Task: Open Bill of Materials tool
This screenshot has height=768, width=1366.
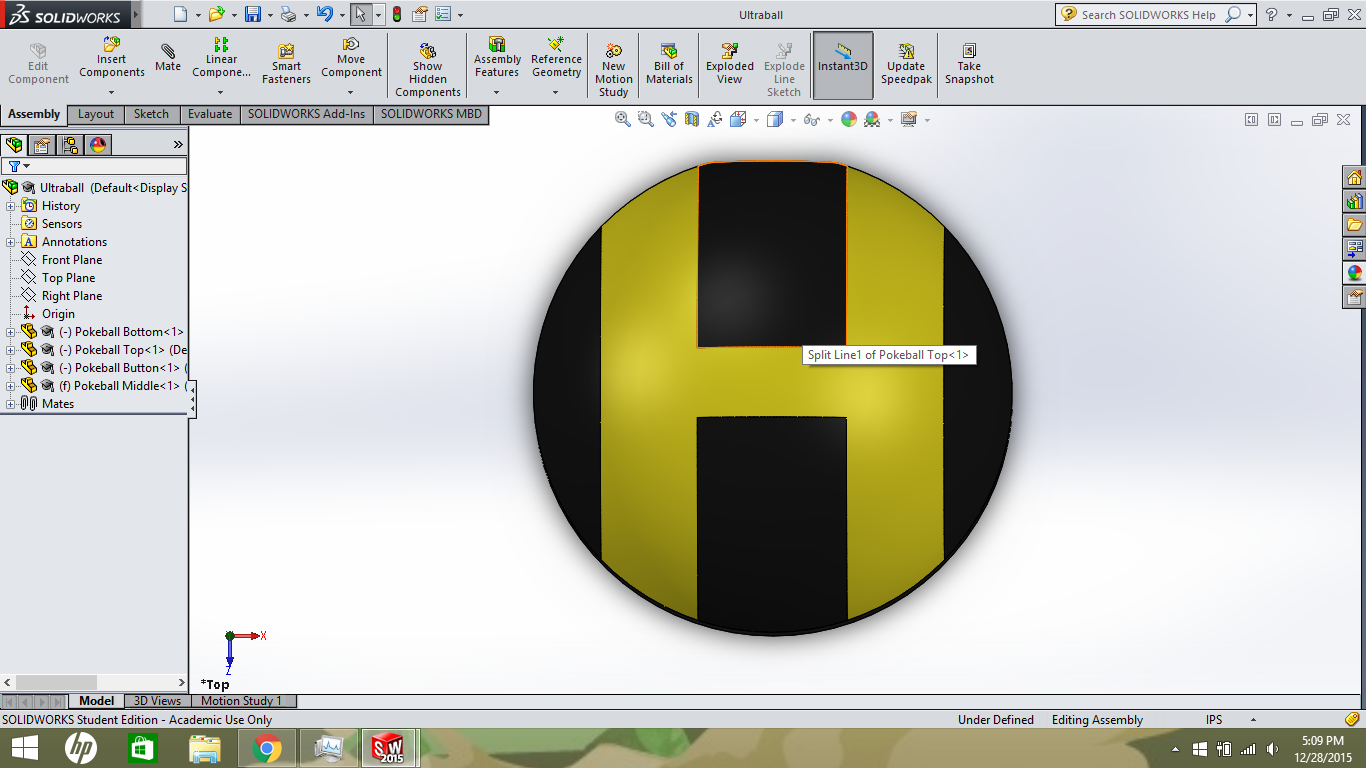Action: [x=669, y=64]
